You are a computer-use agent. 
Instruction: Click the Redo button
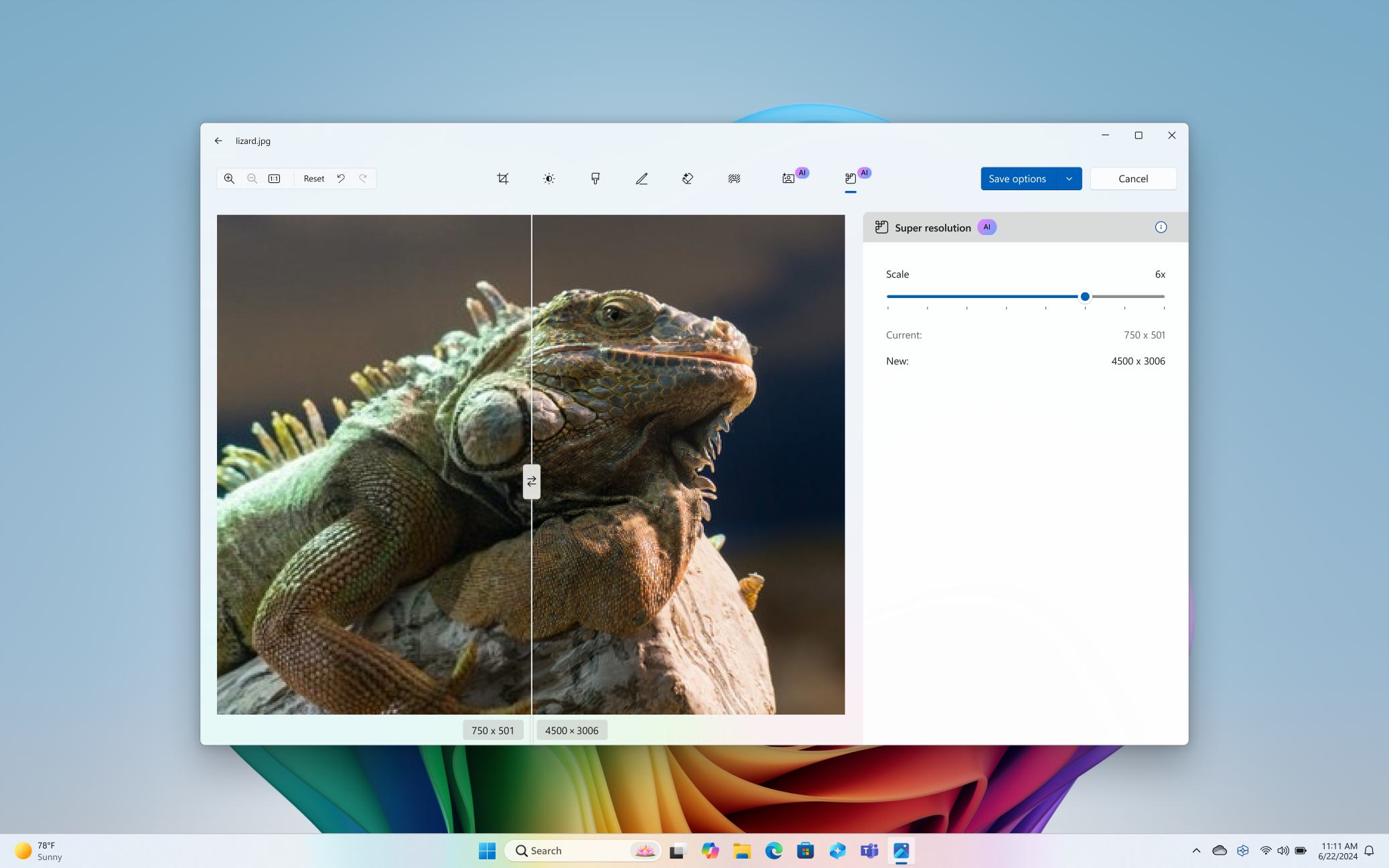363,178
